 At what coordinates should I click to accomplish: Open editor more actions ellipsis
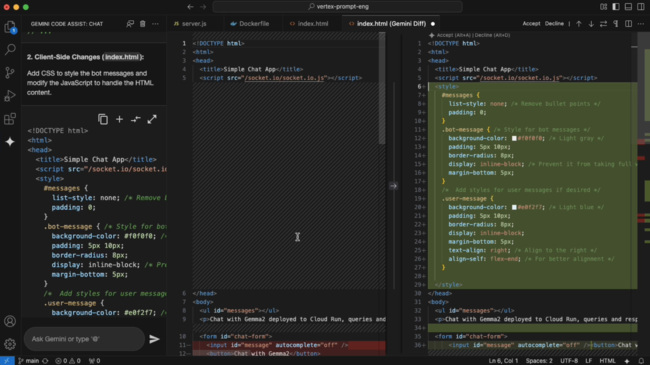point(641,24)
